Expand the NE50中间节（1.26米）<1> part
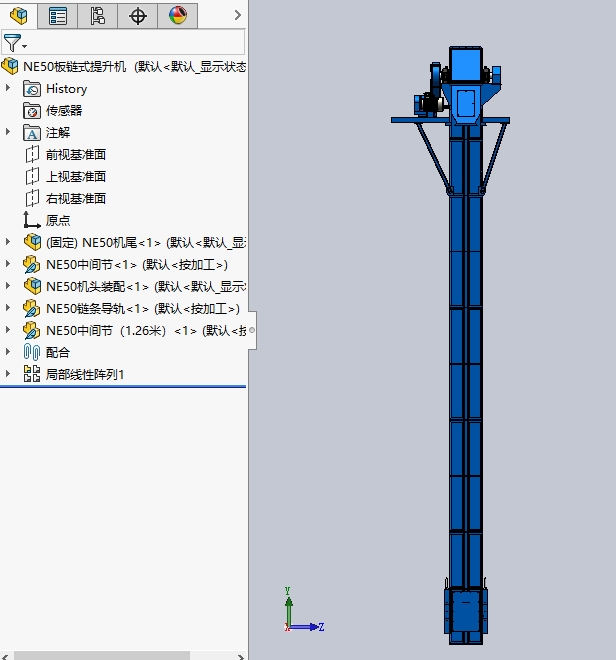This screenshot has width=616, height=660. pyautogui.click(x=8, y=329)
